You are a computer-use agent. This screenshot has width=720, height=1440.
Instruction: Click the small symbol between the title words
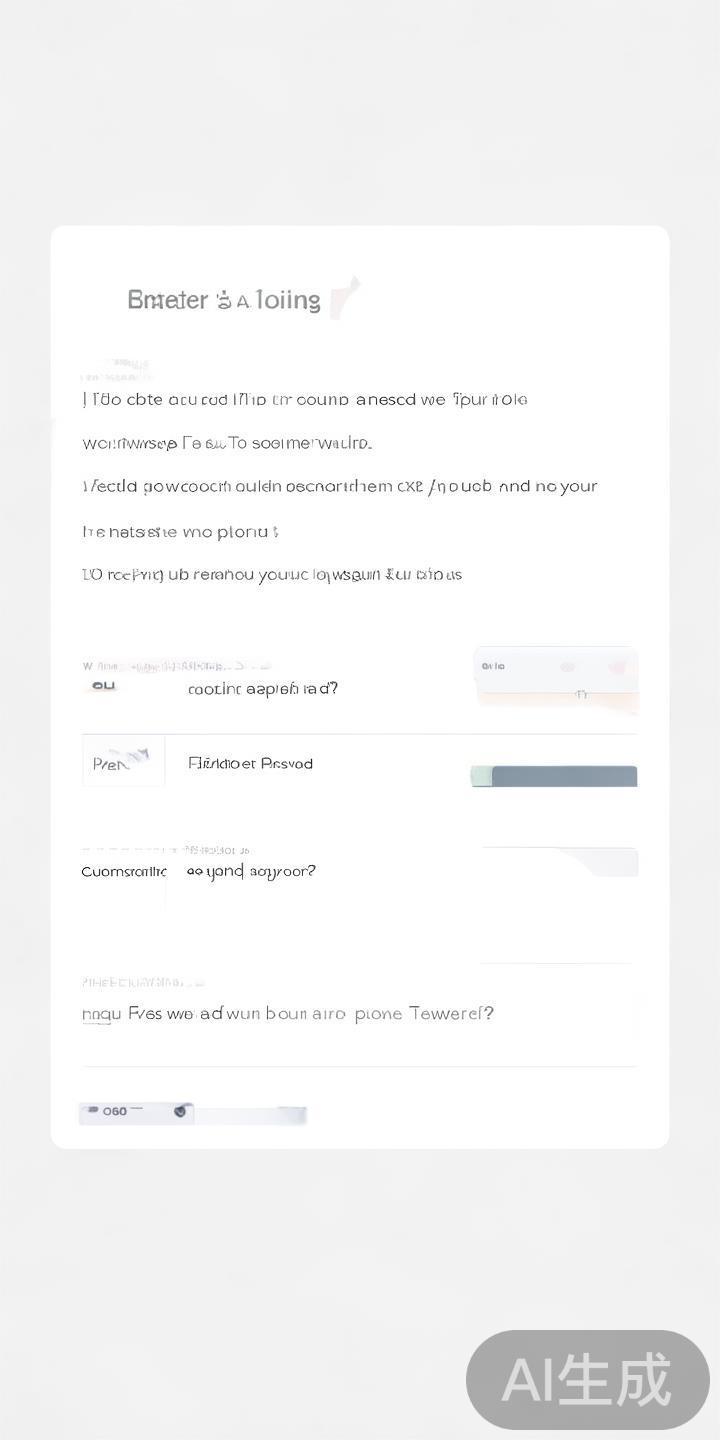click(x=224, y=299)
